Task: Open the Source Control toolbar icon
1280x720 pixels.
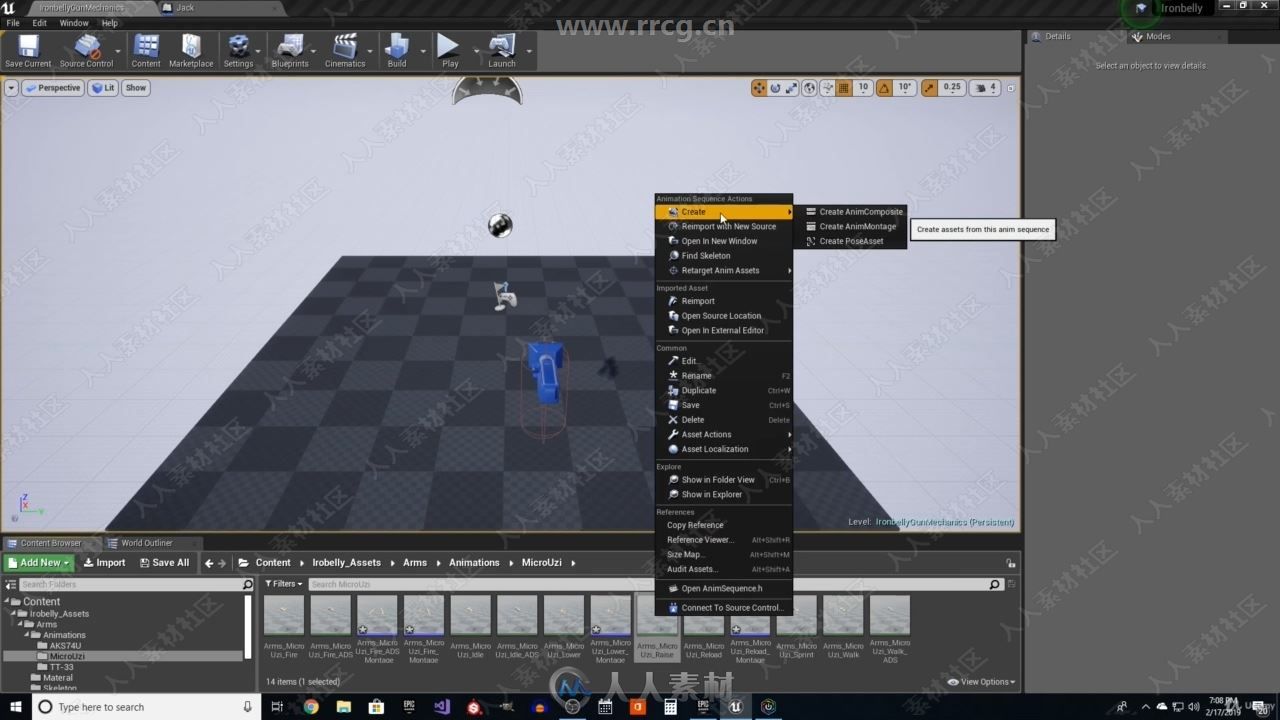Action: pos(86,50)
